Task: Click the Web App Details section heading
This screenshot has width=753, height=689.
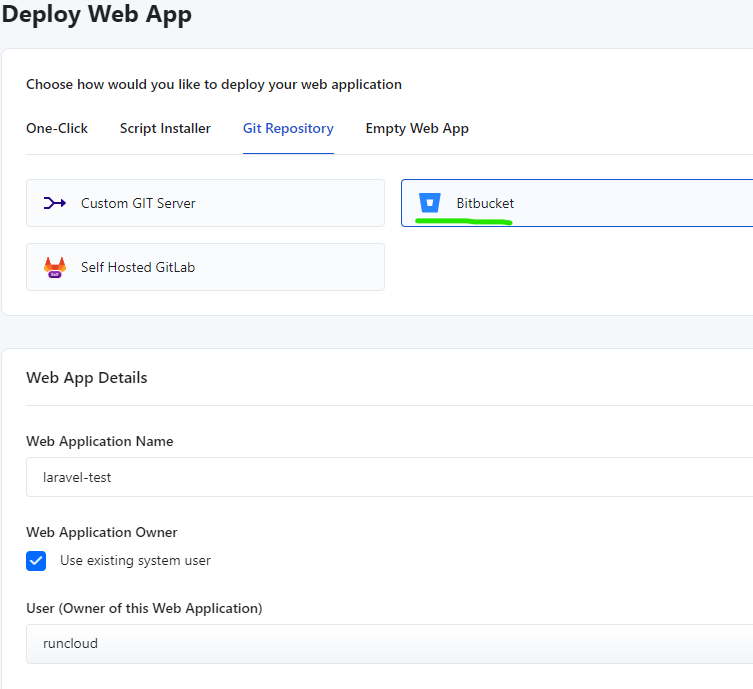Action: click(x=87, y=378)
